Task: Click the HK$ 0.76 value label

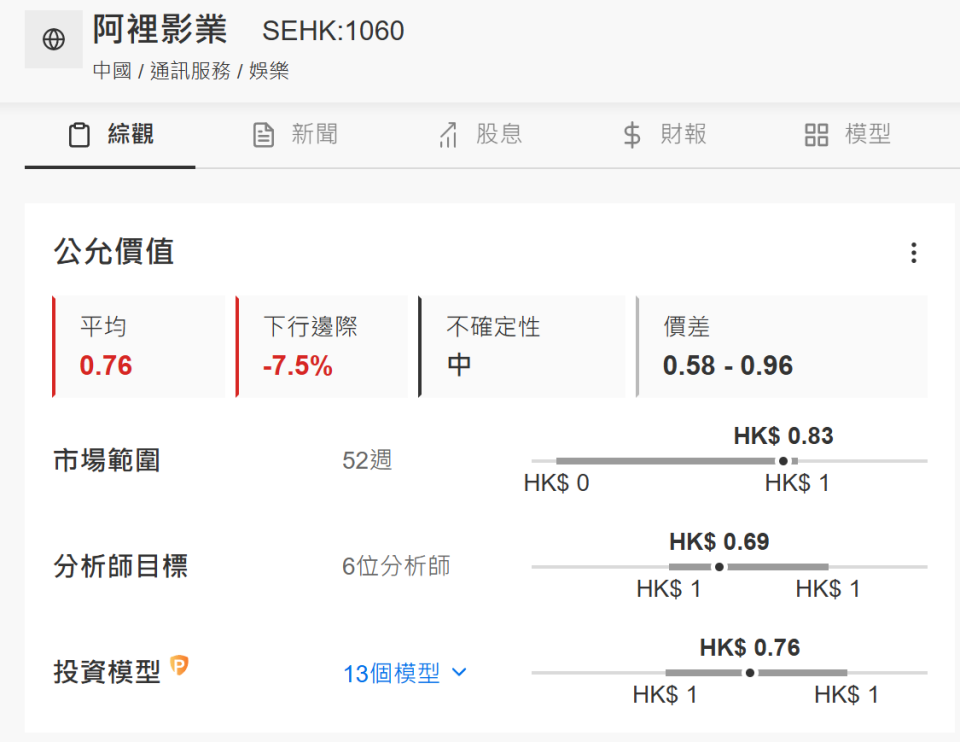Action: pos(749,648)
